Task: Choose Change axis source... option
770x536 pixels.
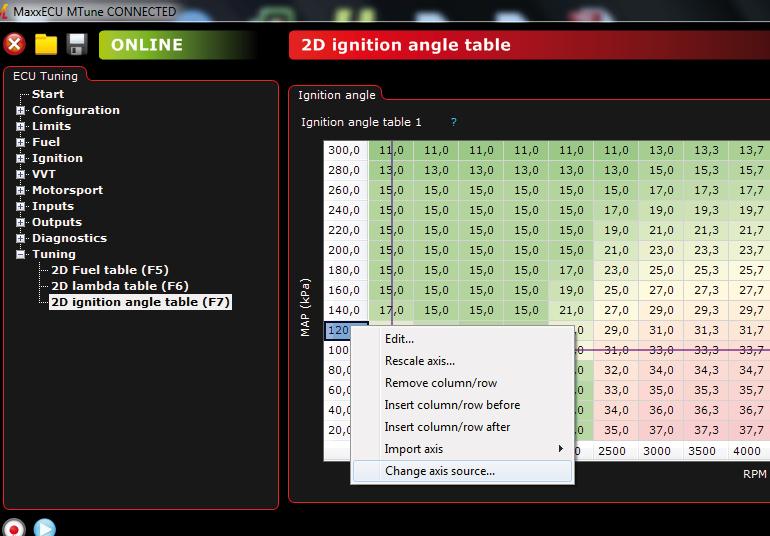Action: (463, 471)
